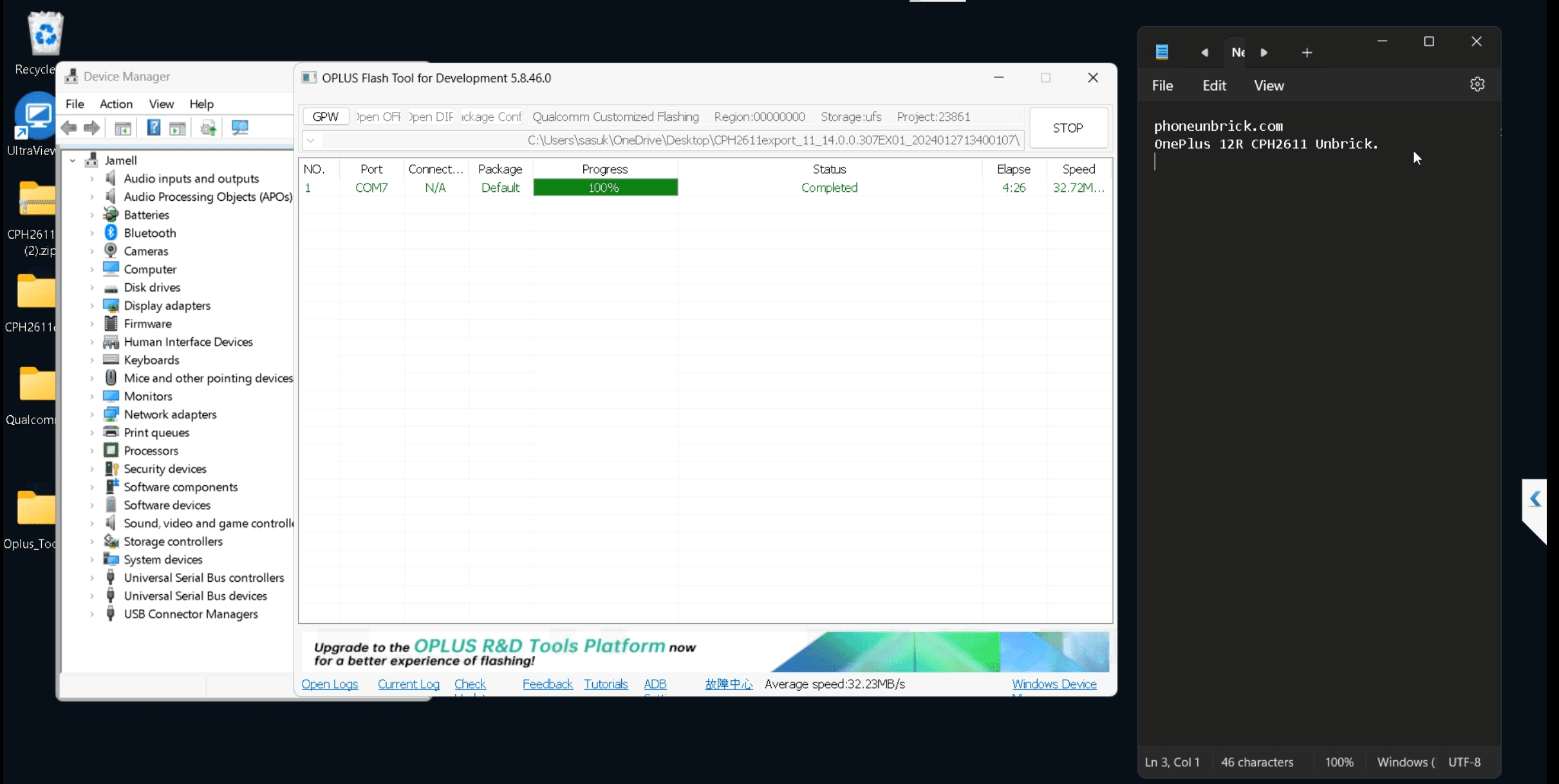Click the OPLUS R&D Tools Platform banner
This screenshot has height=784, width=1559.
click(x=706, y=651)
